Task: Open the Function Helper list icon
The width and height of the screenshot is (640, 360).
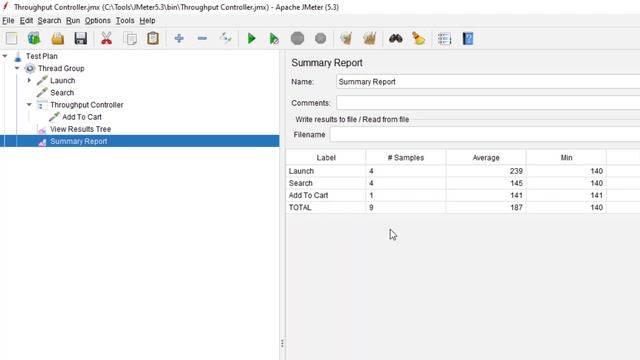Action: click(444, 38)
